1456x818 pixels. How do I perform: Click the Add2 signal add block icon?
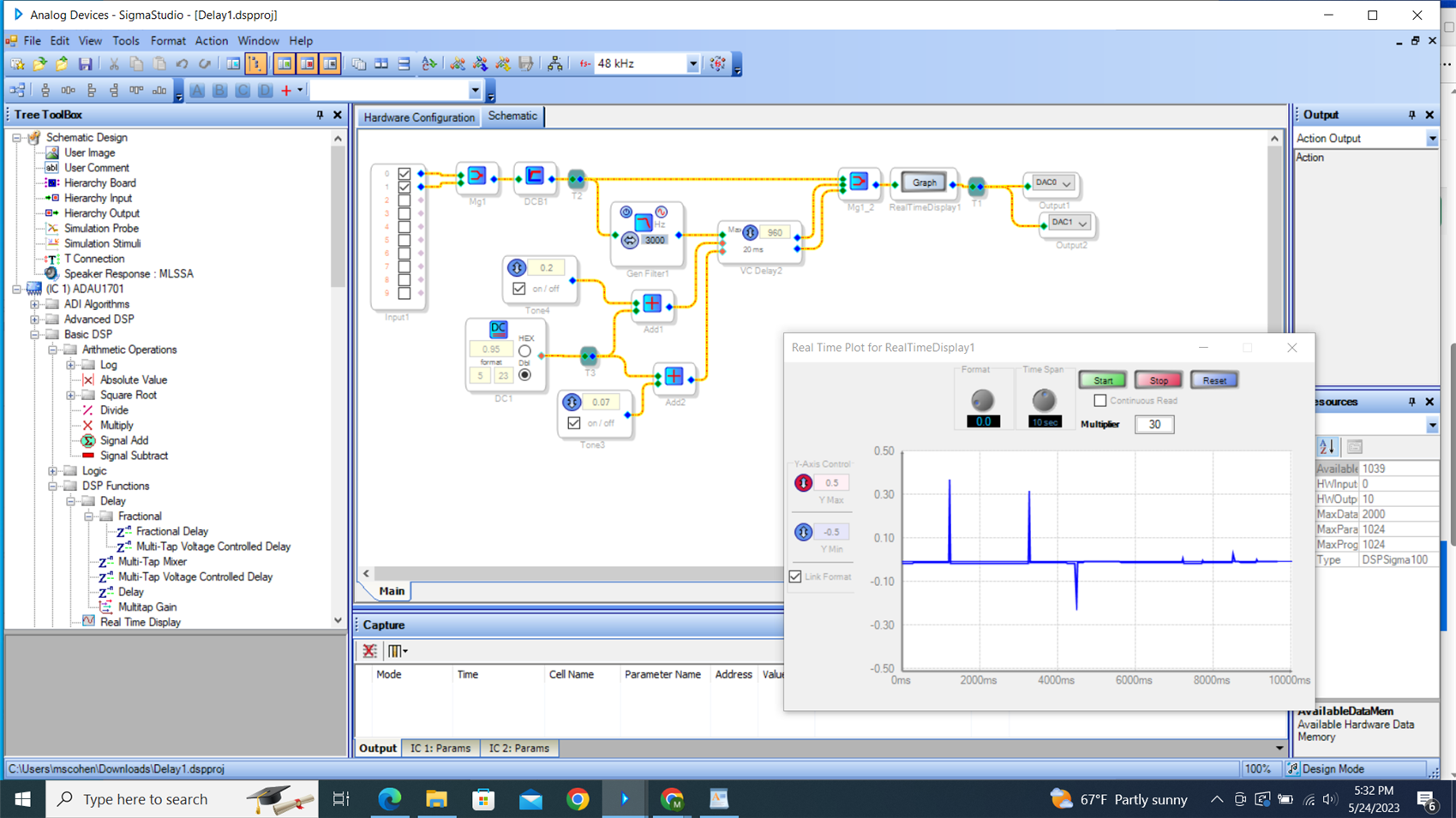click(674, 376)
